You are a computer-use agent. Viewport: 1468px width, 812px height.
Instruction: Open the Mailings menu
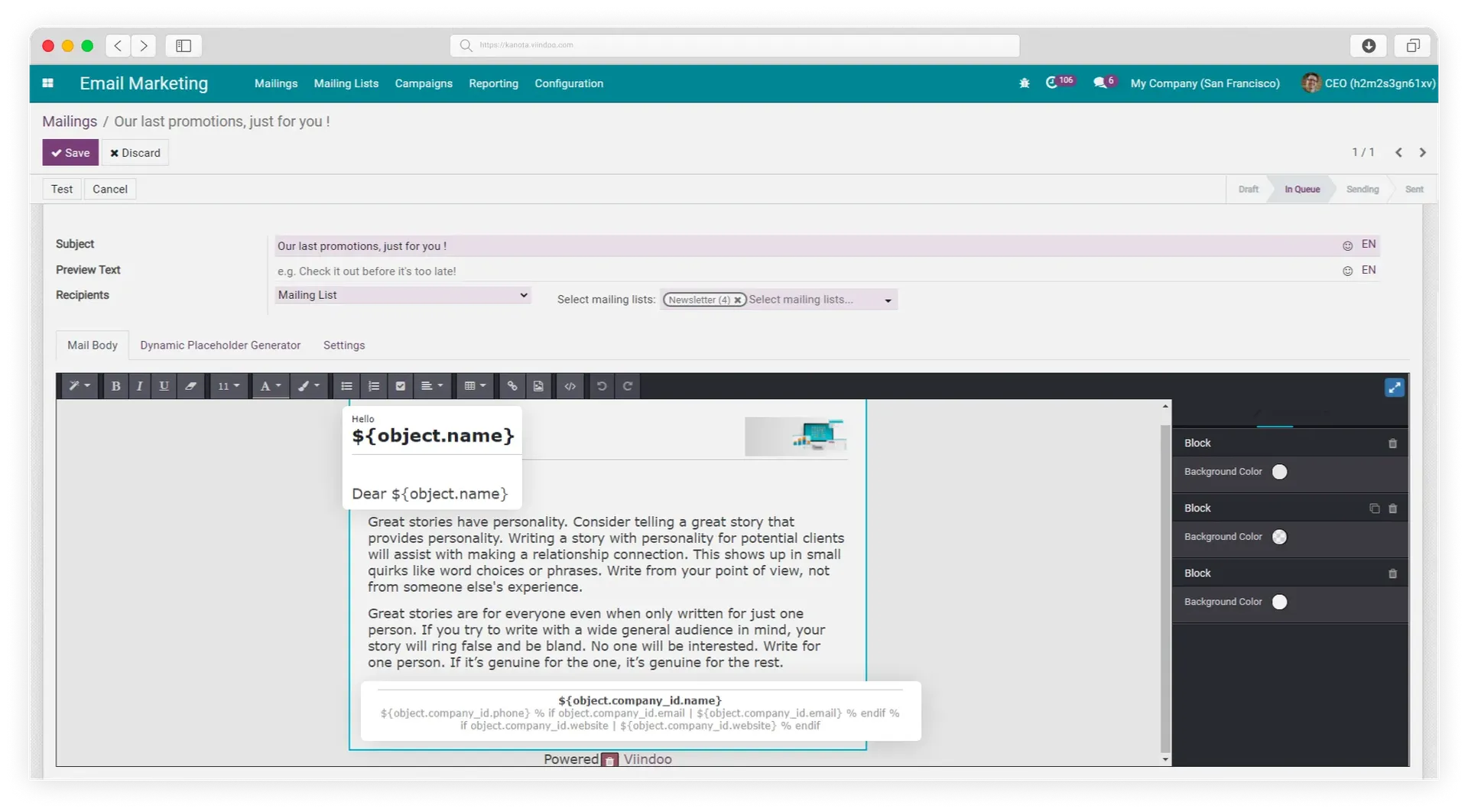click(276, 83)
